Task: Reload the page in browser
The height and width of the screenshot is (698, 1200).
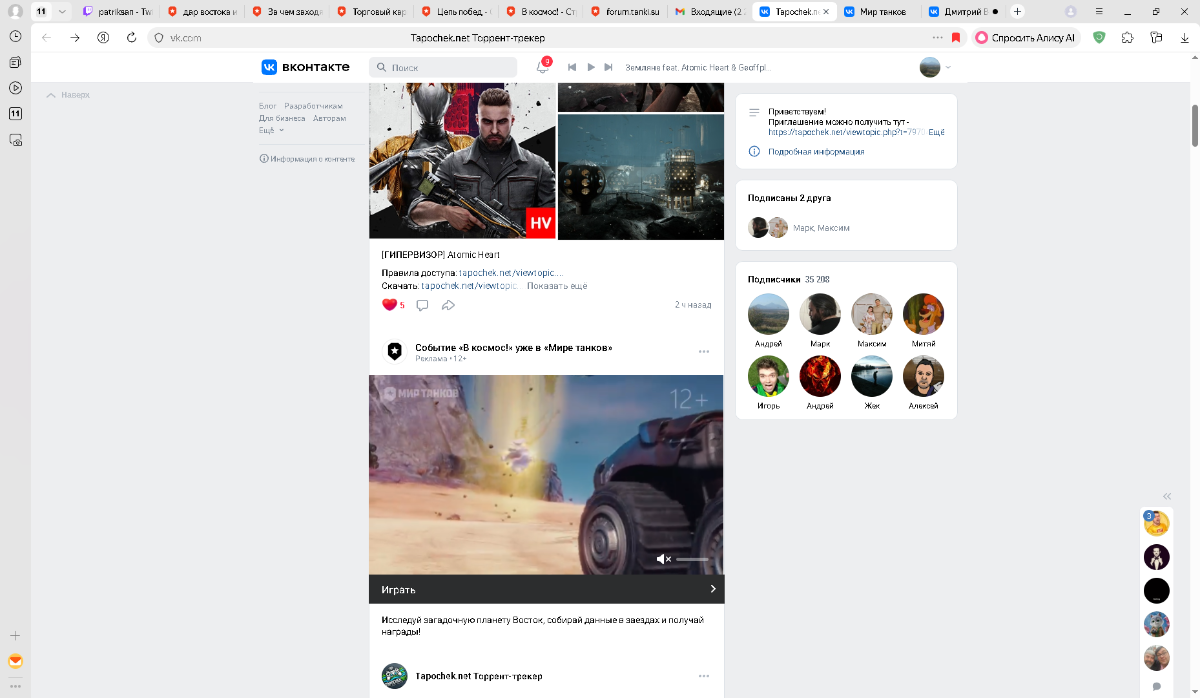Action: (x=131, y=37)
